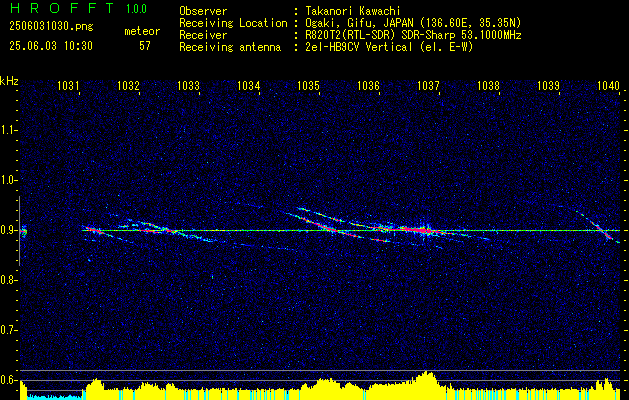Screen dimensions: 629x400
Task: Click frequency axis label 1.0
Action: pyautogui.click(x=7, y=180)
